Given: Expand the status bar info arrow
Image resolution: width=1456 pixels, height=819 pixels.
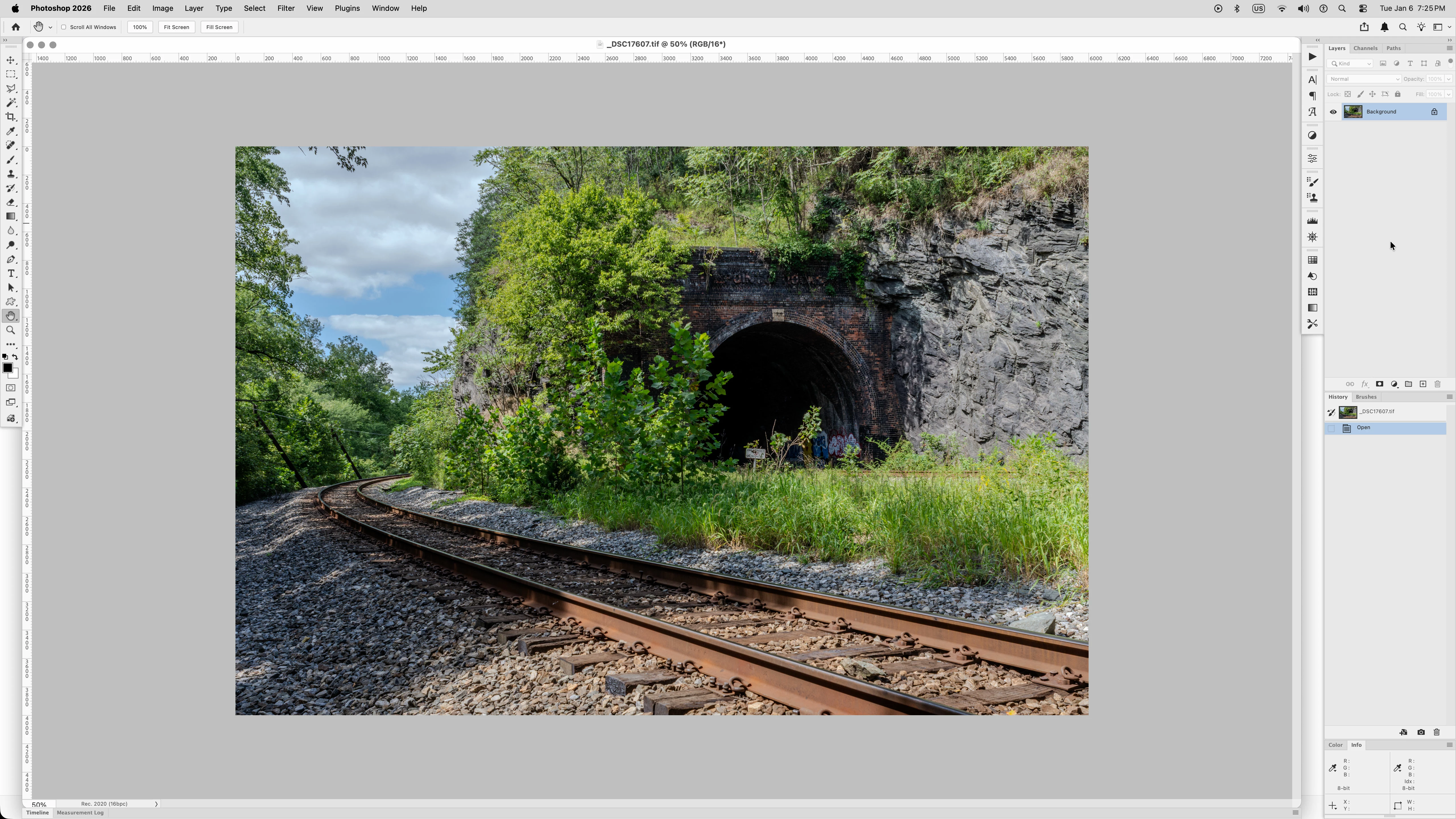Looking at the screenshot, I should pyautogui.click(x=156, y=804).
